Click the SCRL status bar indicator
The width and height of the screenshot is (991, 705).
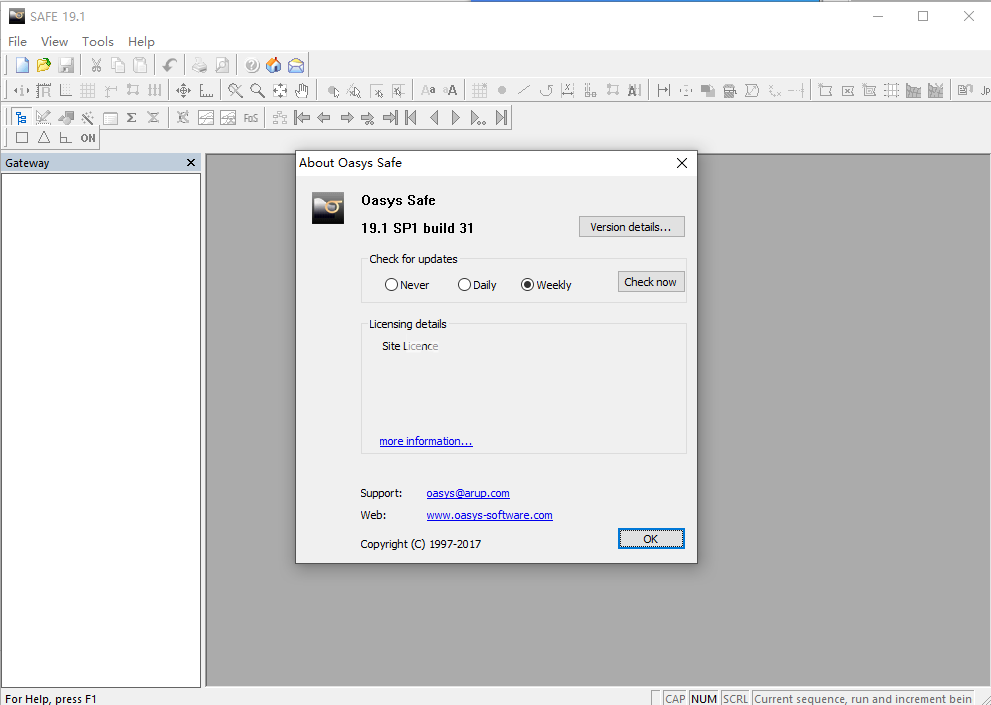(x=735, y=699)
